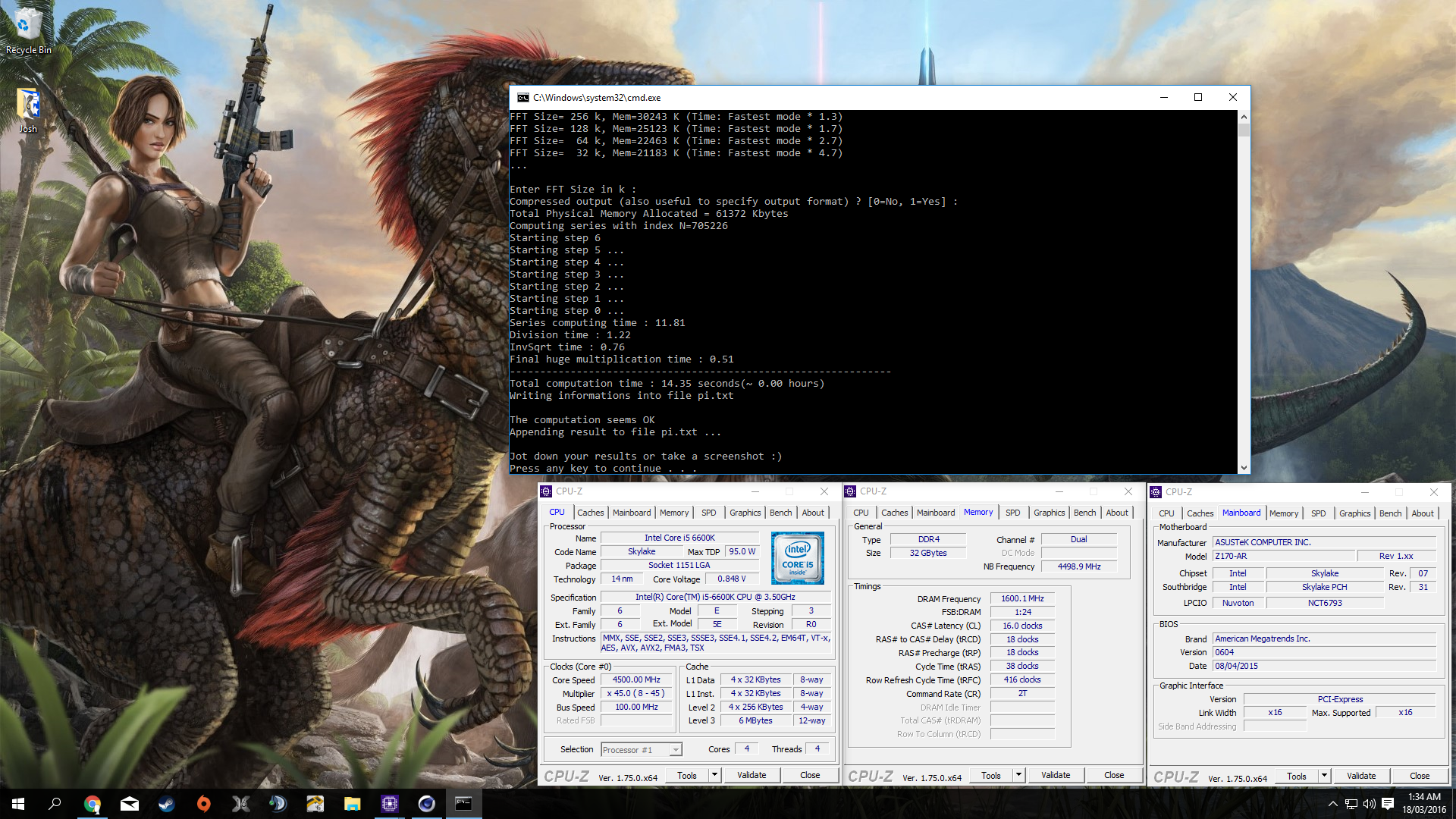Click the Close button in the Memory window
This screenshot has width=1456, height=819.
click(x=1114, y=775)
